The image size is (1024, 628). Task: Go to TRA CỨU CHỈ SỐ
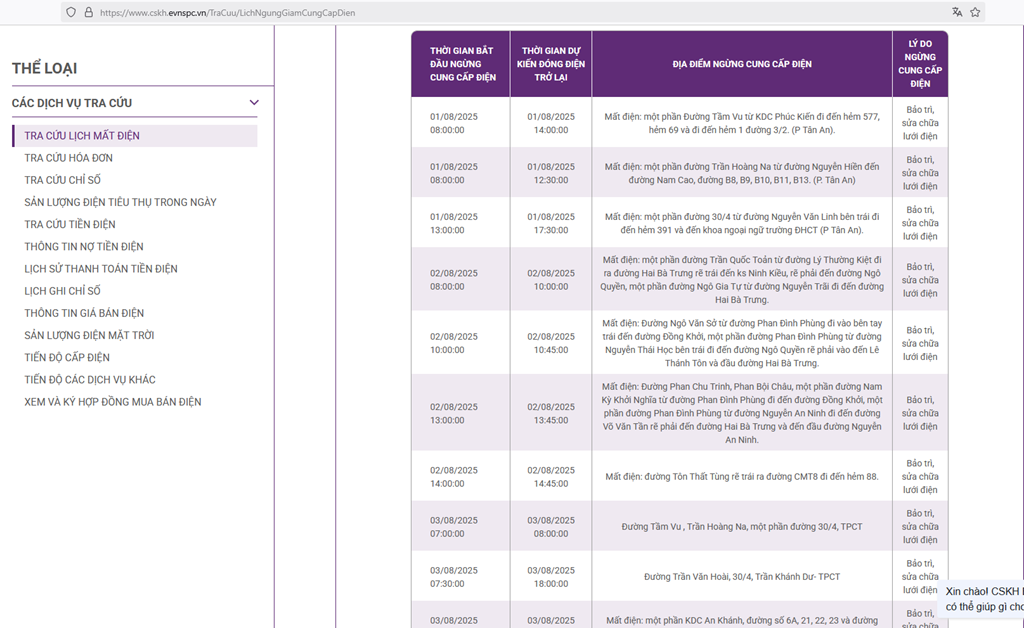(62, 180)
